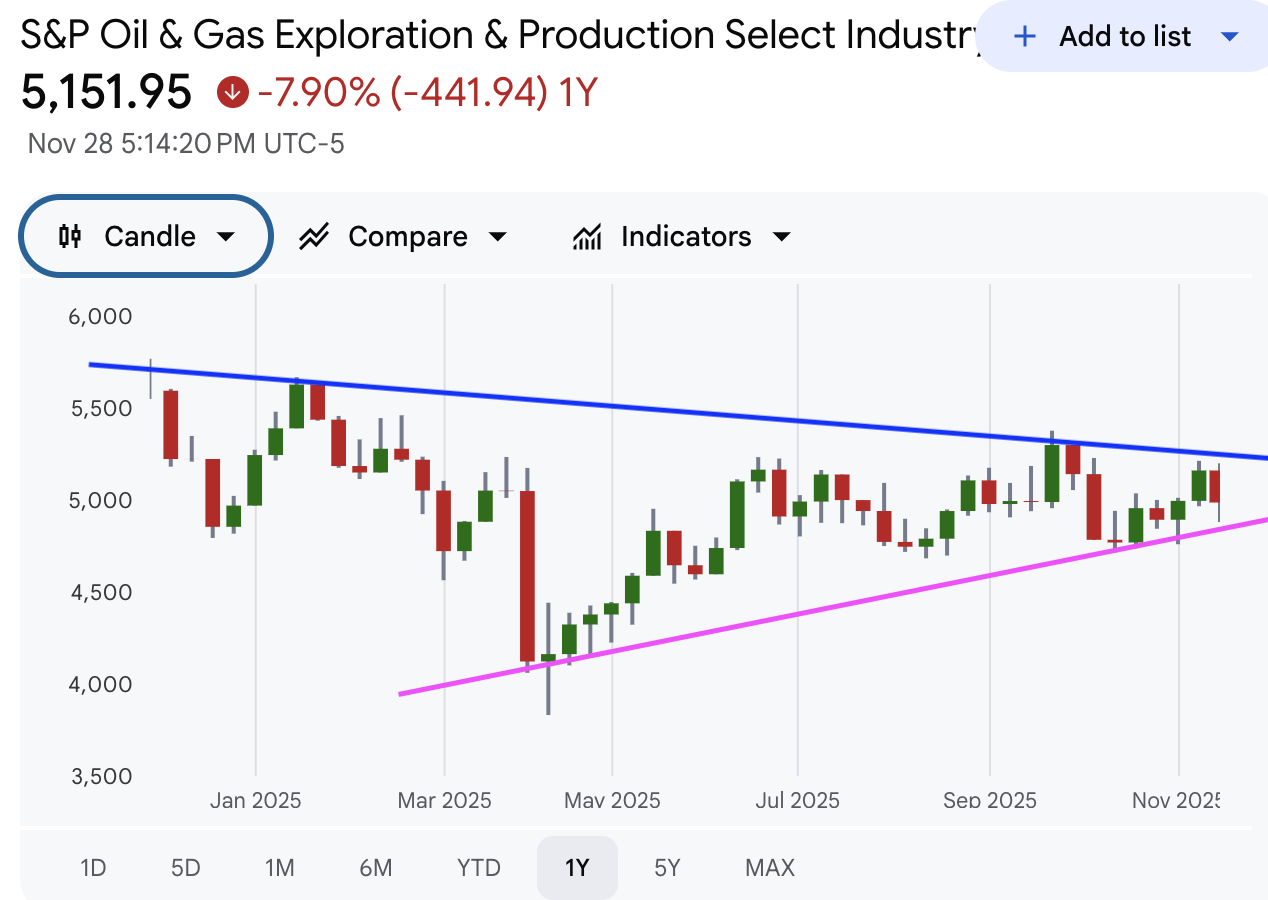This screenshot has width=1268, height=900.
Task: Open the Candle dropdown arrow
Action: pyautogui.click(x=226, y=237)
